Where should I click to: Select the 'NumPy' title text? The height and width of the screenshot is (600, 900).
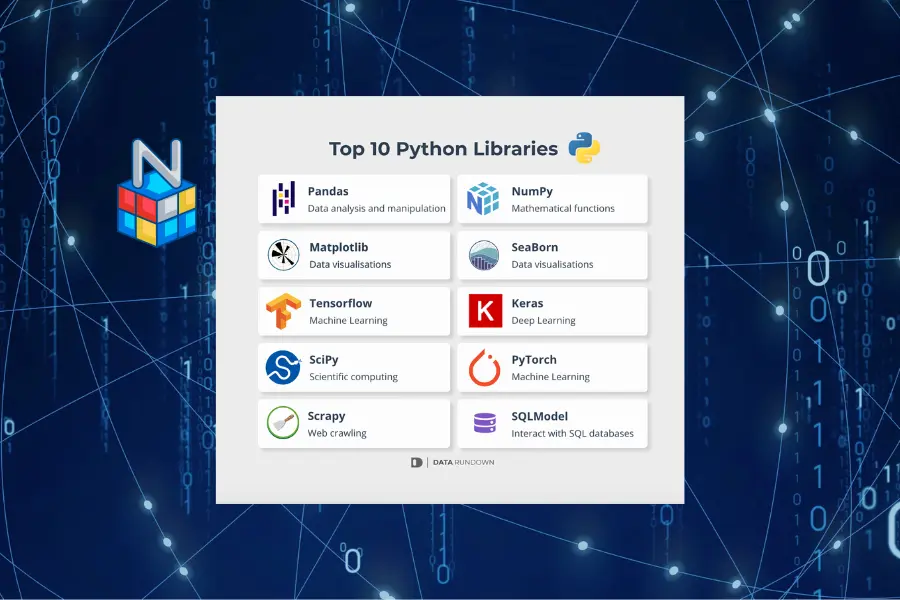532,192
